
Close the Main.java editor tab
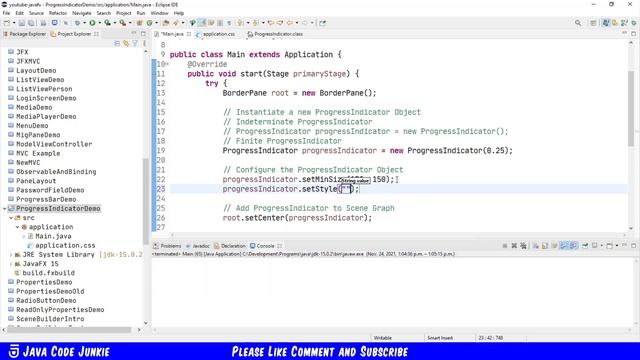tap(189, 34)
